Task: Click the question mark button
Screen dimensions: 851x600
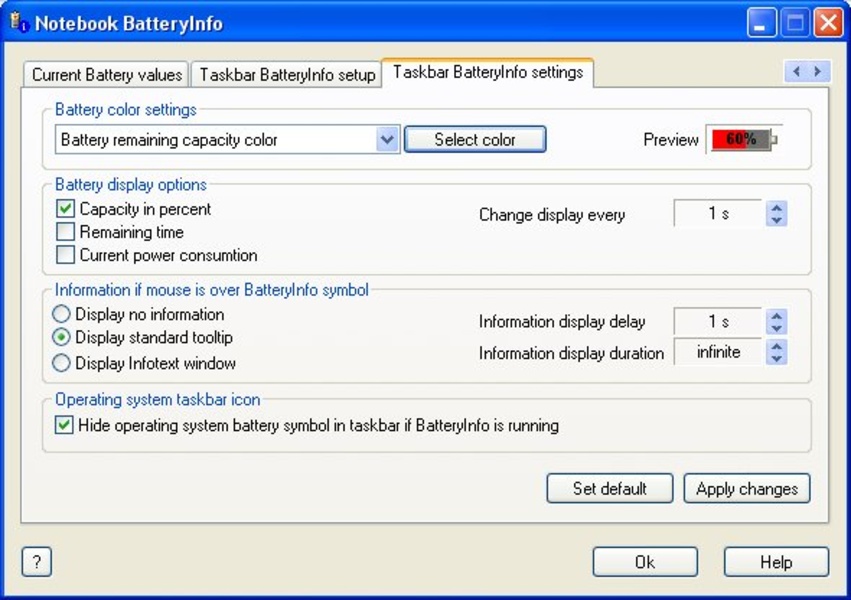Action: [x=37, y=561]
